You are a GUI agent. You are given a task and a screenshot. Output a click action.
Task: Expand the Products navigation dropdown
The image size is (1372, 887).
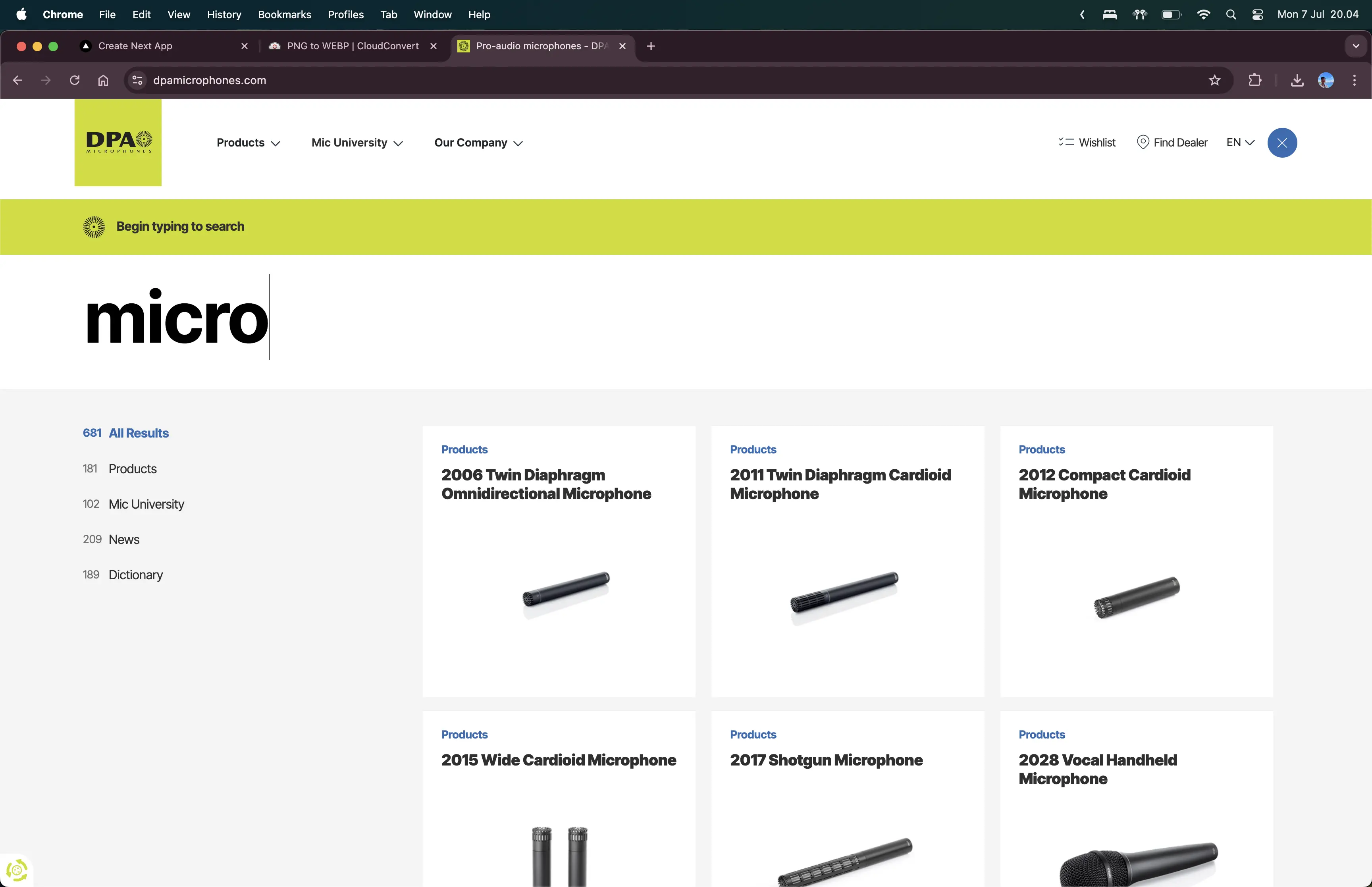pos(248,143)
